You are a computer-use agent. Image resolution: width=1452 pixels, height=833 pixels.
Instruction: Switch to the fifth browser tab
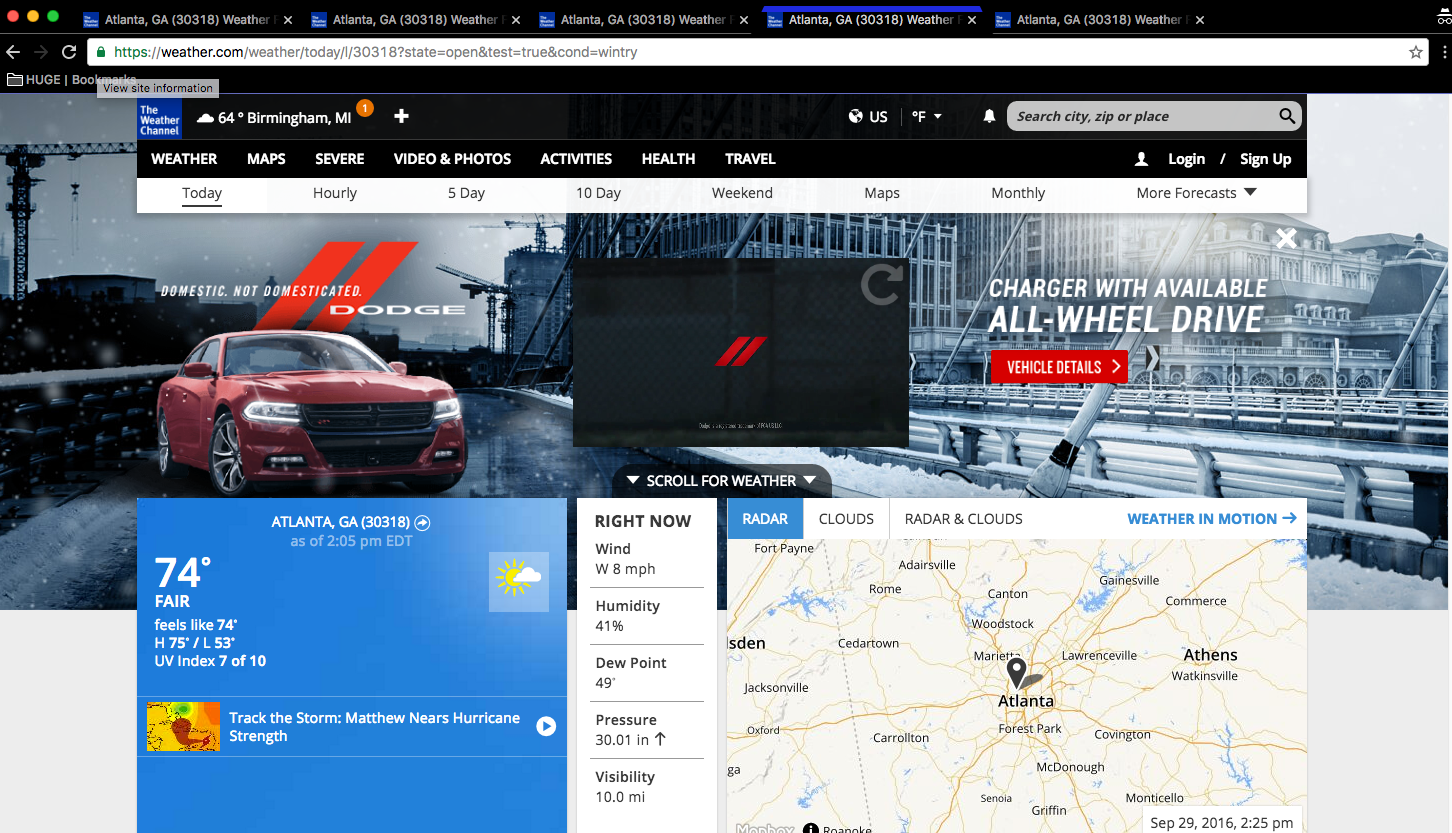click(1098, 20)
